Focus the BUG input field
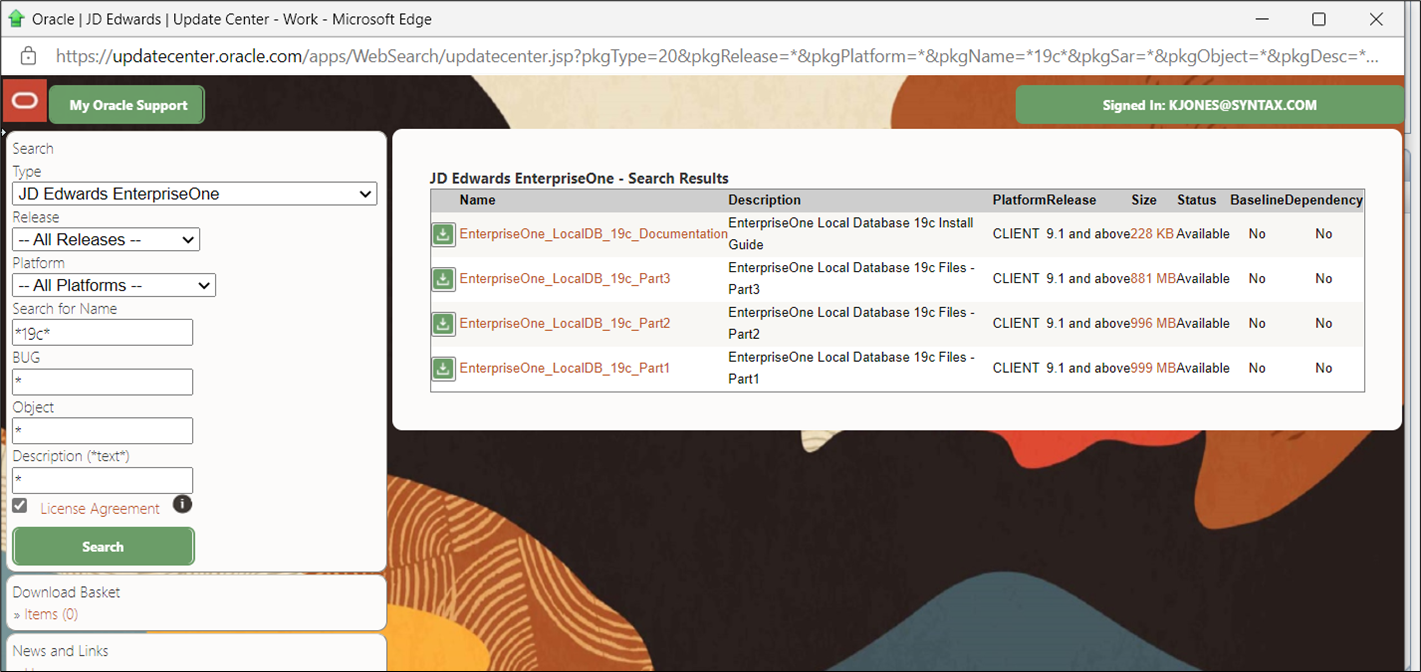Viewport: 1421px width, 672px height. click(x=102, y=382)
